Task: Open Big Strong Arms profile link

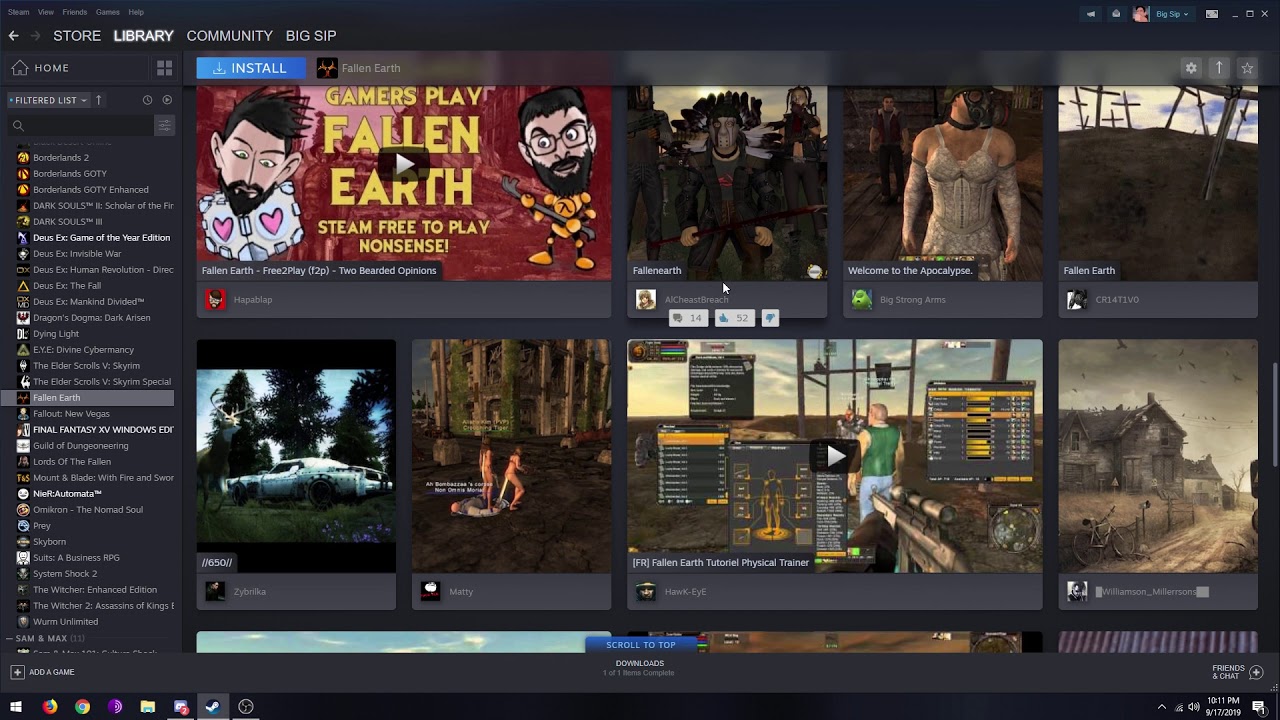Action: coord(912,299)
